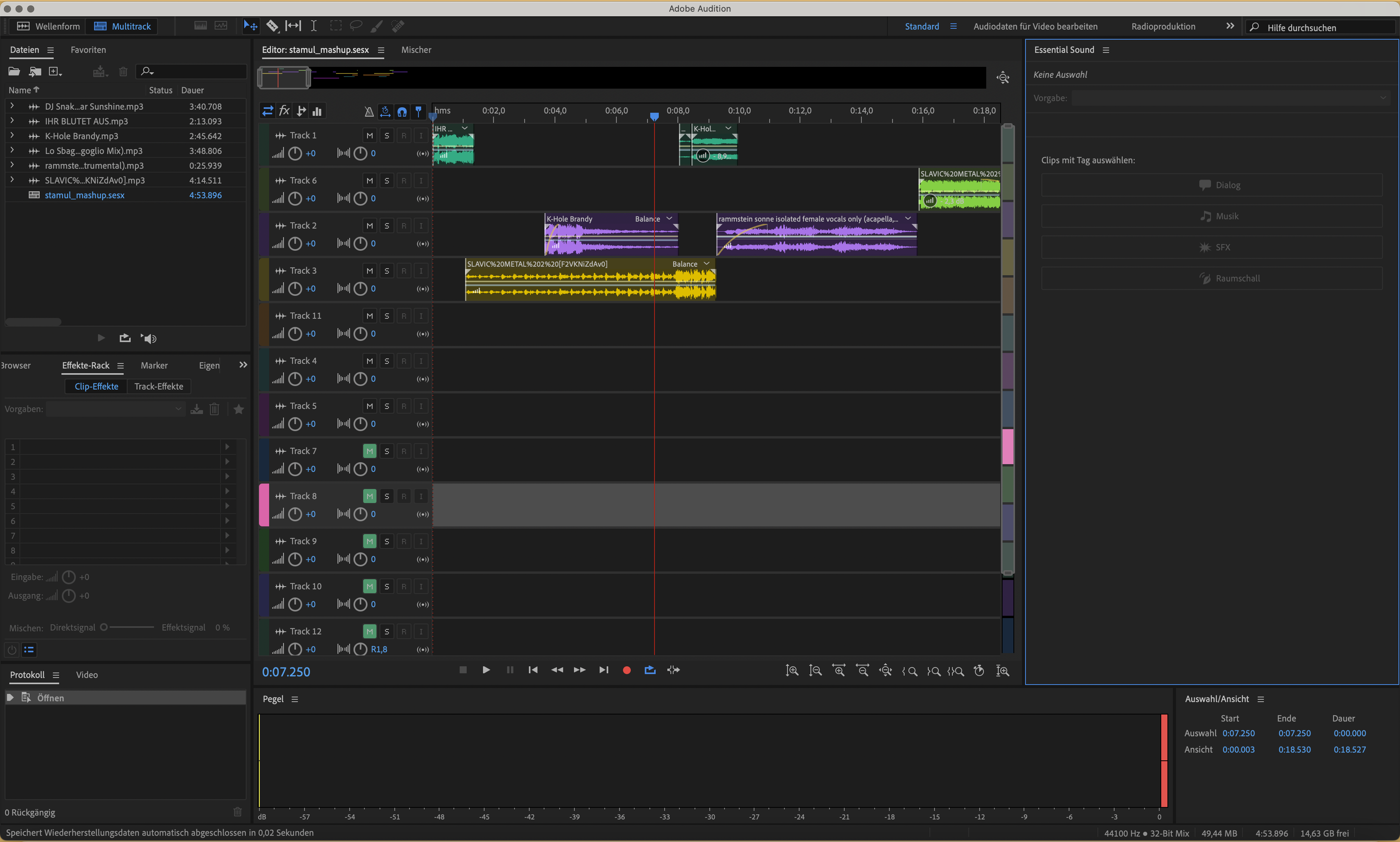Click Import File icon in Dateien panel
1400x842 pixels.
[x=35, y=72]
